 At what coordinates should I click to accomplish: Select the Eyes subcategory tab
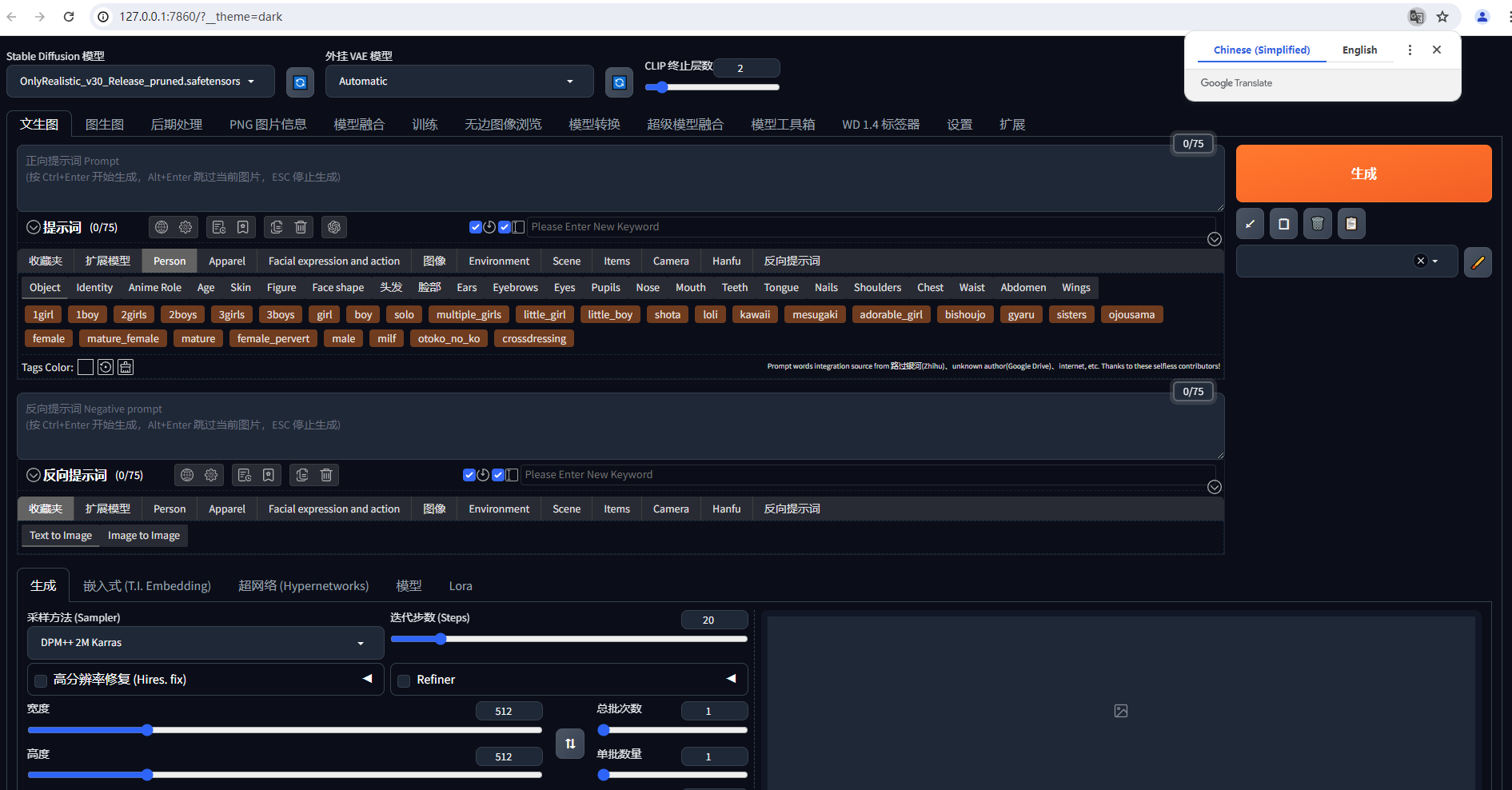point(565,288)
